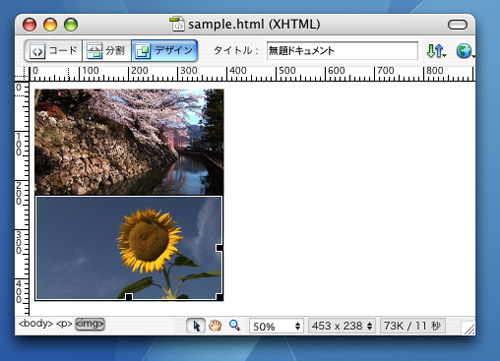Click the sunflower image

129,248
